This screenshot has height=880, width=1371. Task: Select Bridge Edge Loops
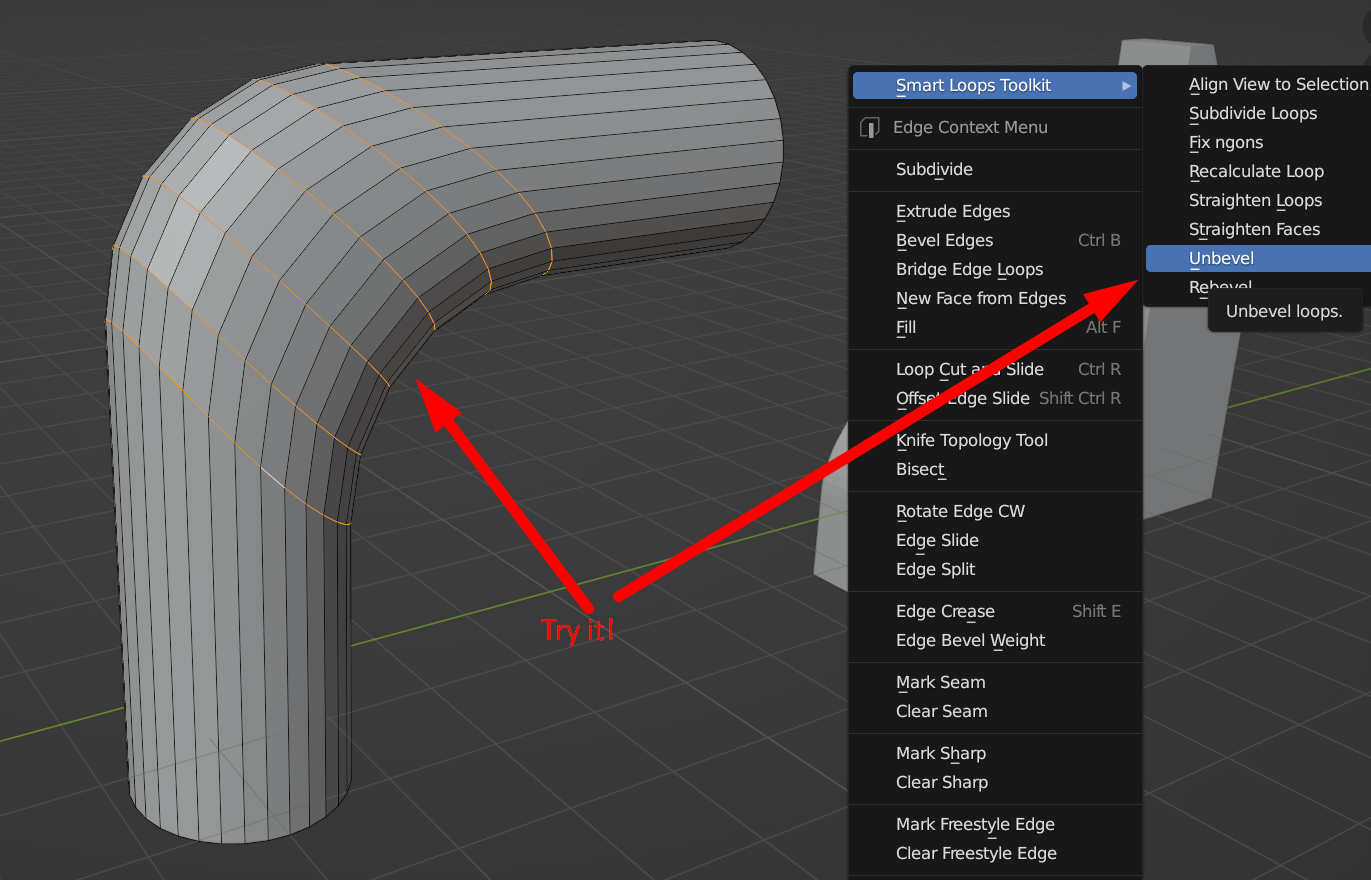(x=969, y=269)
